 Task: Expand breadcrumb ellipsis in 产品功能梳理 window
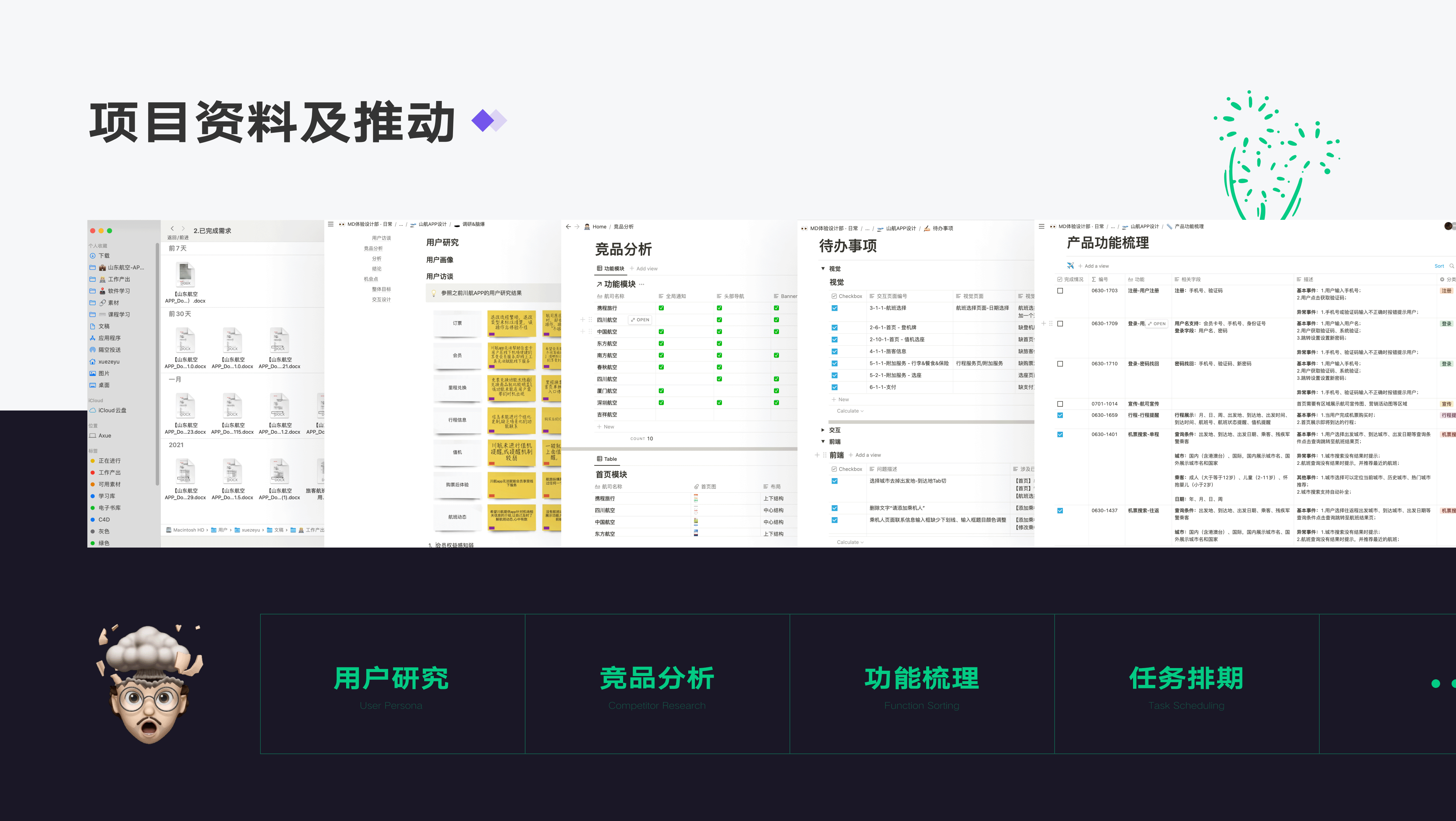tap(1112, 227)
